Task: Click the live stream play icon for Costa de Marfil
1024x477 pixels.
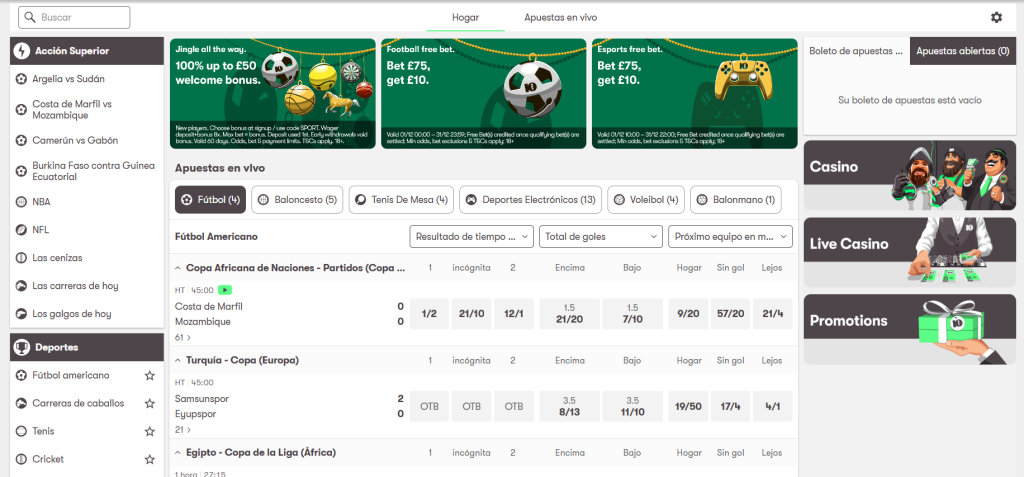Action: [x=225, y=289]
